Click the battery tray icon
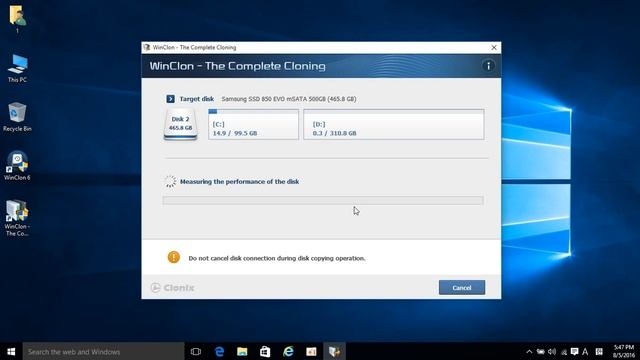The image size is (640, 360). tap(540, 351)
